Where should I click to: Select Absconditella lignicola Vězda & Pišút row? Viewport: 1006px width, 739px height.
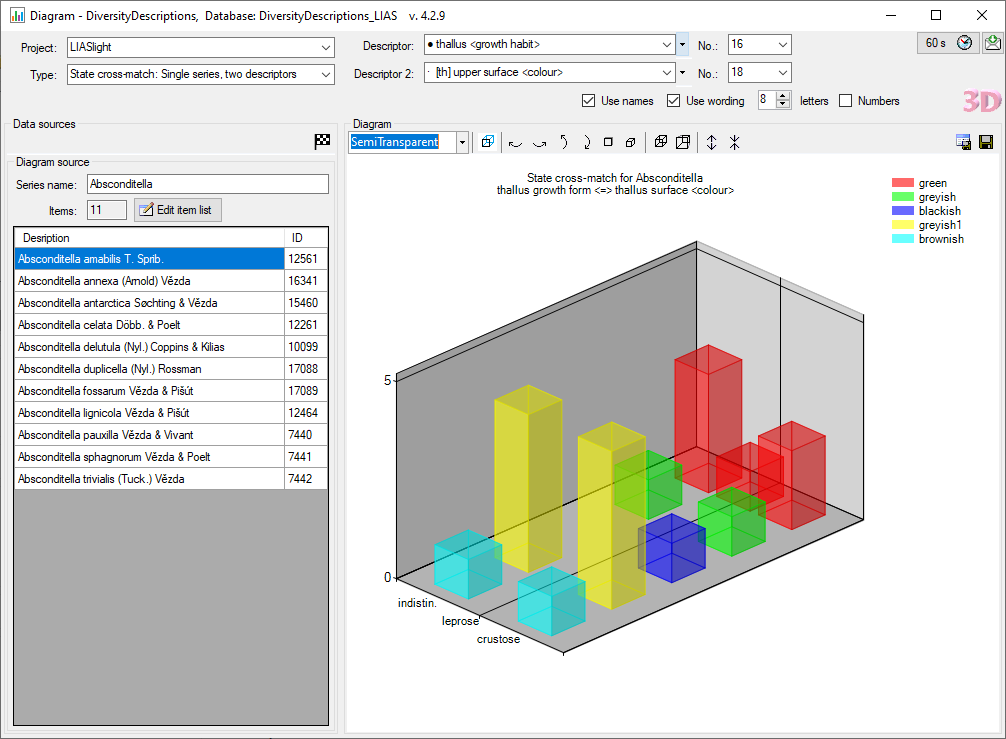[149, 413]
